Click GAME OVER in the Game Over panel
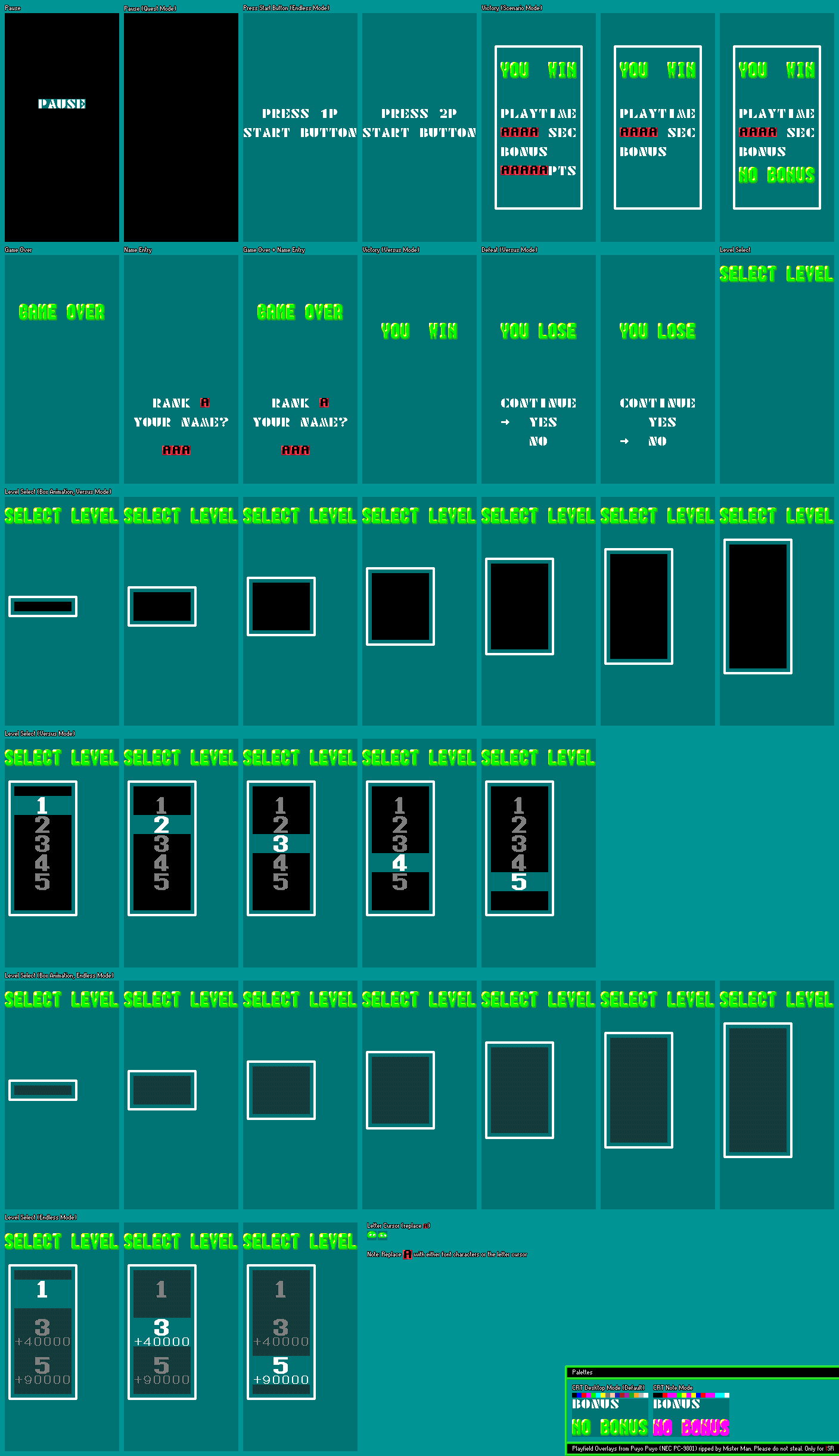Image resolution: width=839 pixels, height=1456 pixels. tap(62, 312)
